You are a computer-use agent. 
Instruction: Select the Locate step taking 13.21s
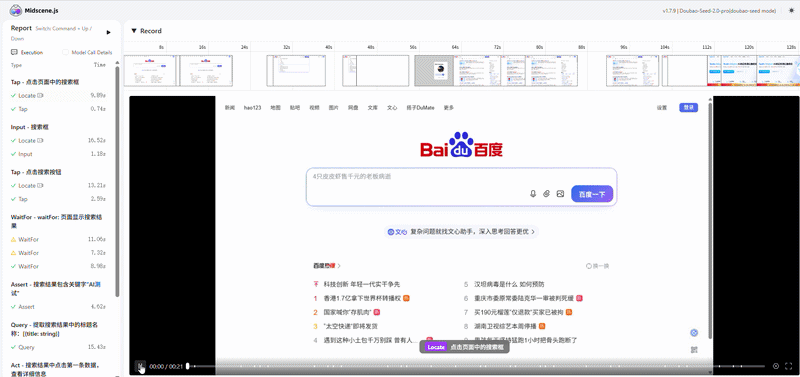tap(58, 185)
